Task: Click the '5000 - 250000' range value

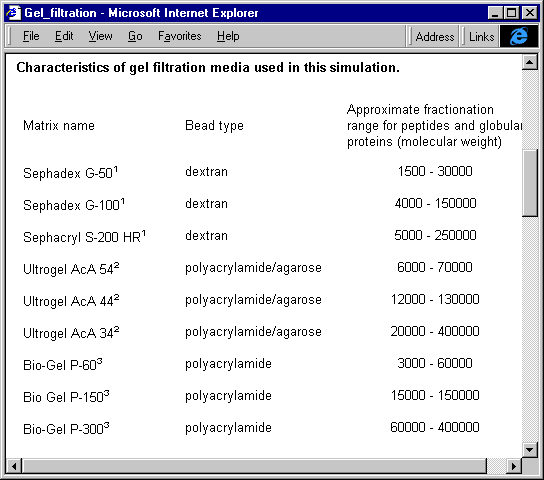Action: pyautogui.click(x=435, y=235)
